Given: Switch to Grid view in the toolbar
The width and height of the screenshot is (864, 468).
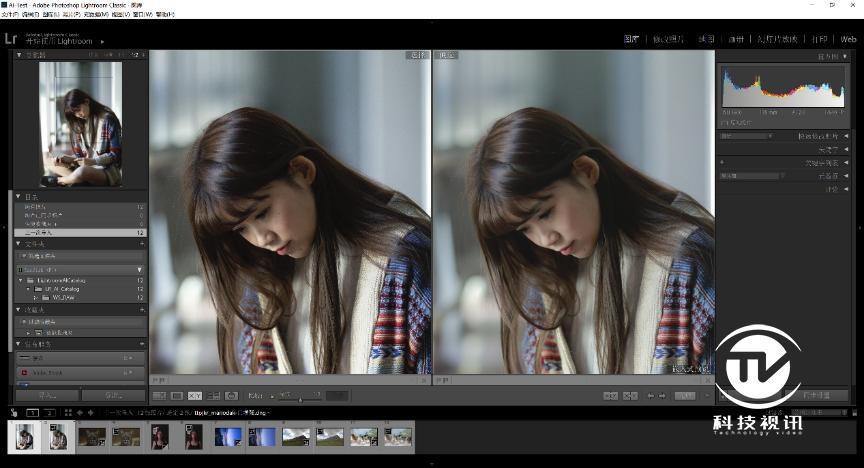Looking at the screenshot, I should pyautogui.click(x=159, y=396).
